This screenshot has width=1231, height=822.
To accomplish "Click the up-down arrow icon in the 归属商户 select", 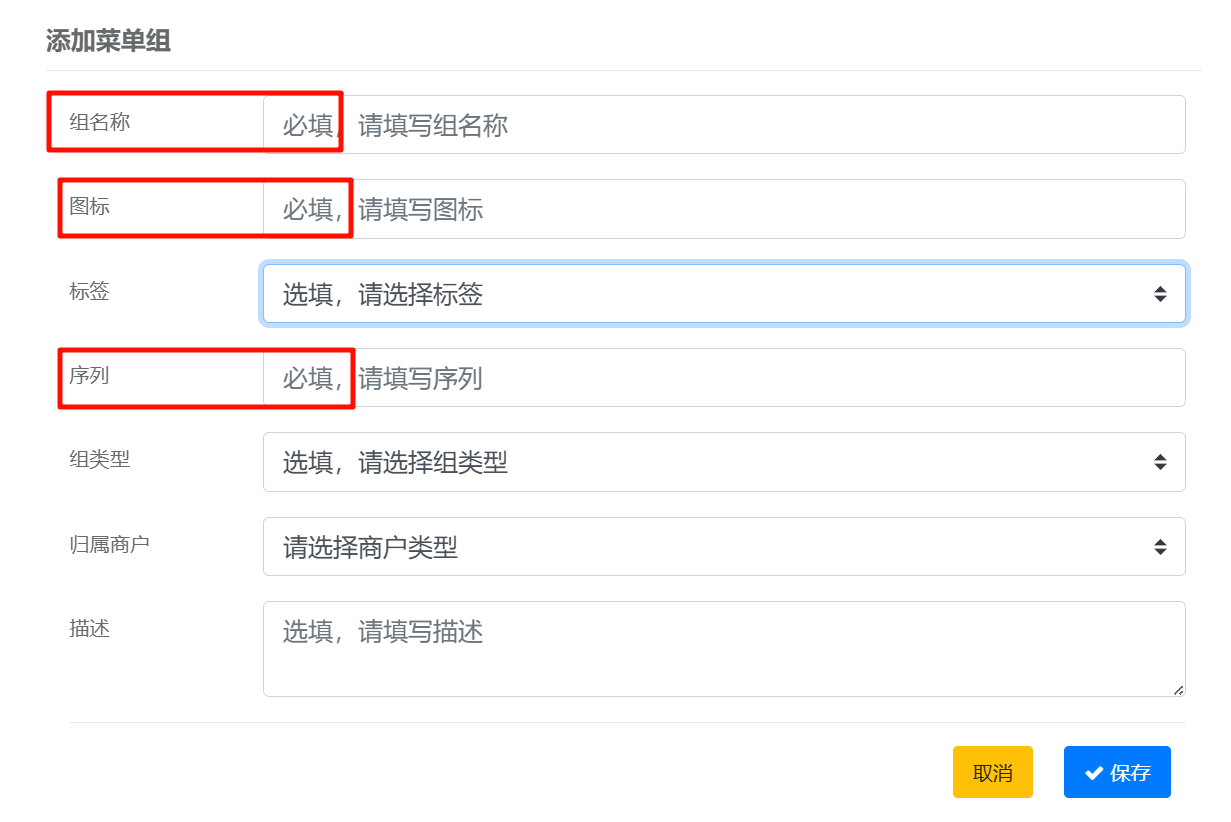I will [1160, 547].
